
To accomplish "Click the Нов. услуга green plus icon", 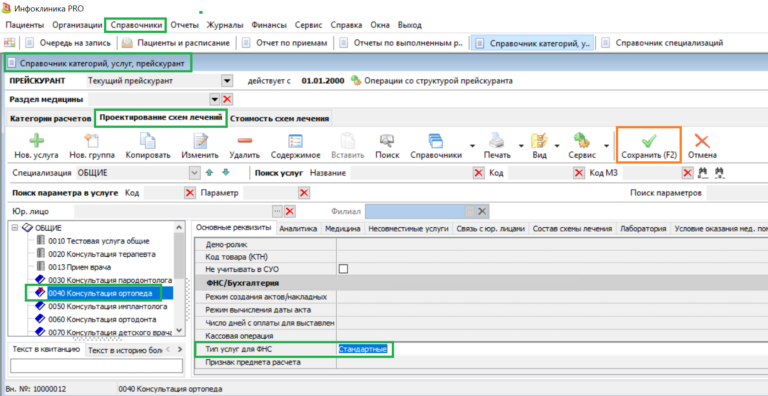I will click(36, 141).
